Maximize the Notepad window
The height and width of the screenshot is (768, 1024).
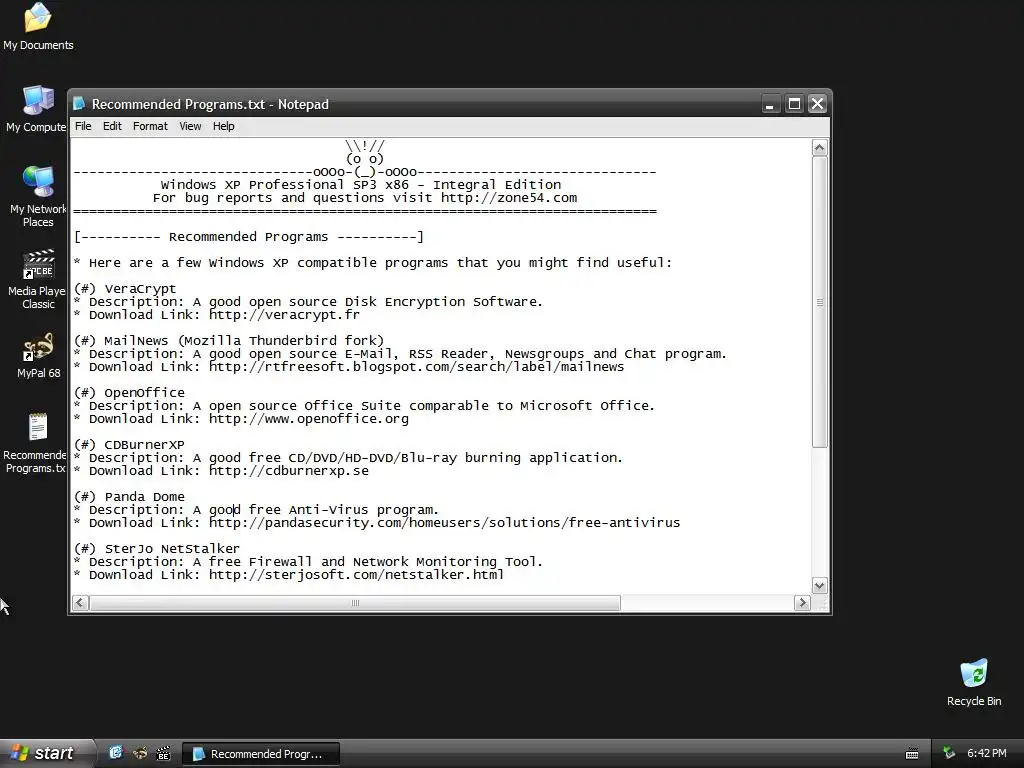[794, 104]
